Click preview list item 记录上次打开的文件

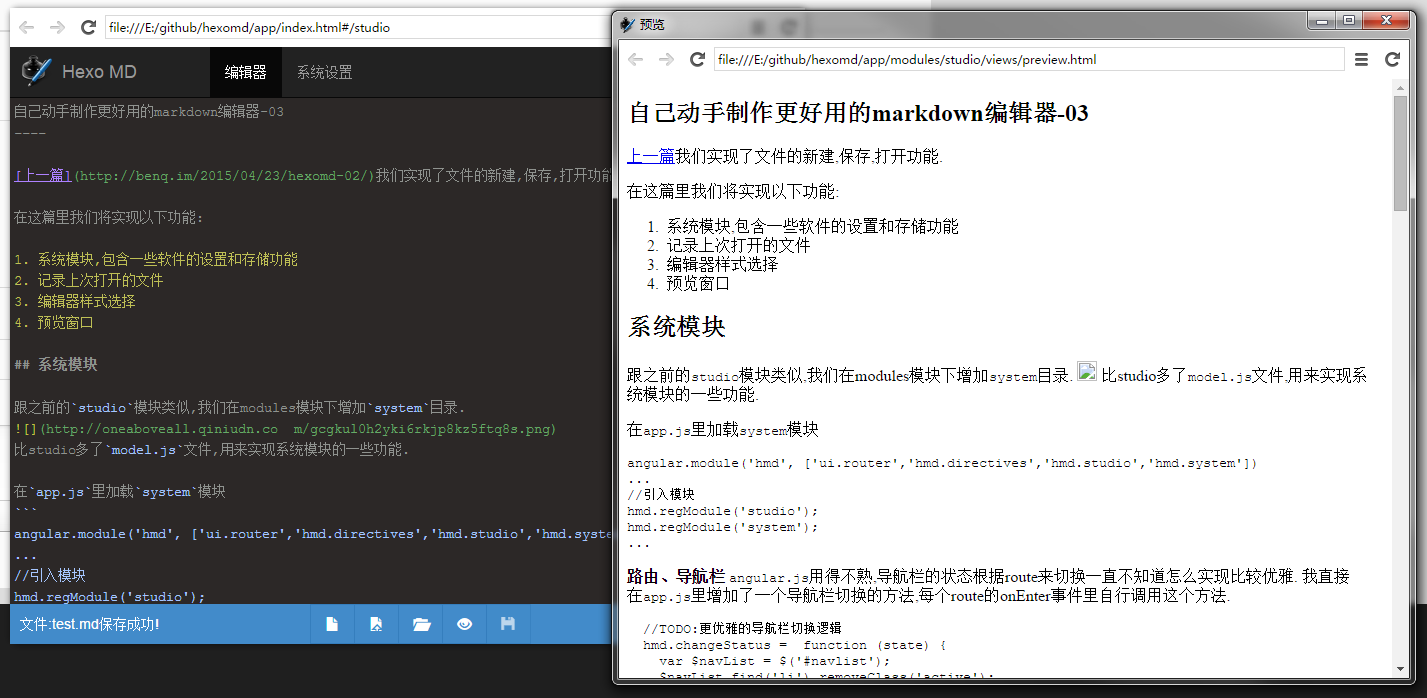tap(739, 245)
